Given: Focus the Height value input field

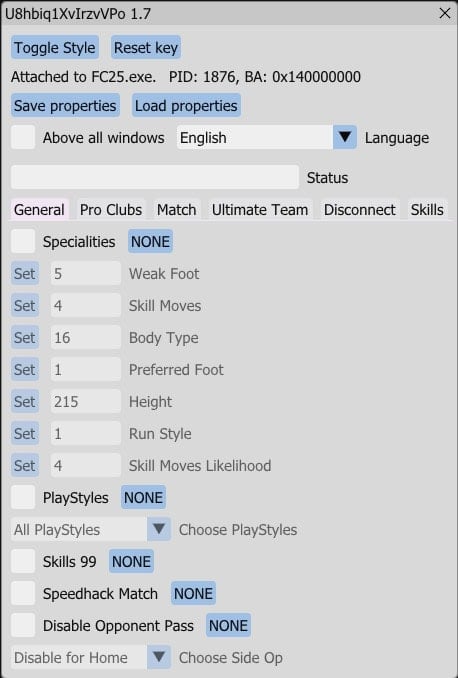Looking at the screenshot, I should point(86,401).
